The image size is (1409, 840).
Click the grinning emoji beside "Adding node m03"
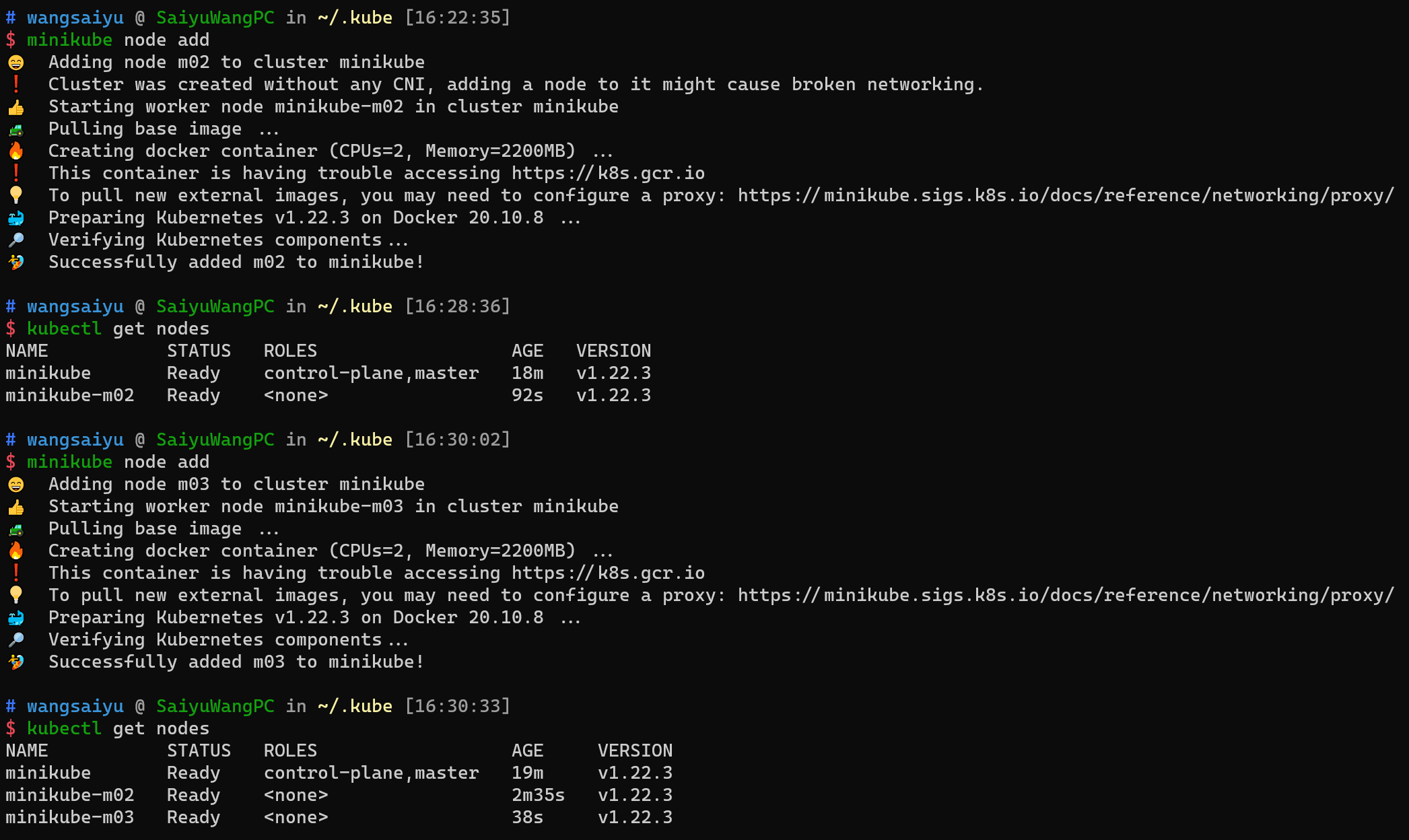15,485
